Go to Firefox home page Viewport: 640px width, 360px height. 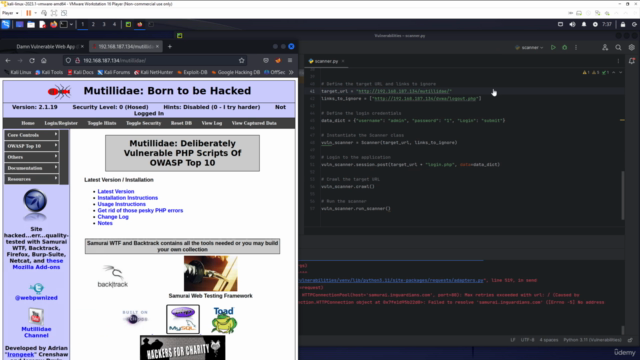(44, 60)
